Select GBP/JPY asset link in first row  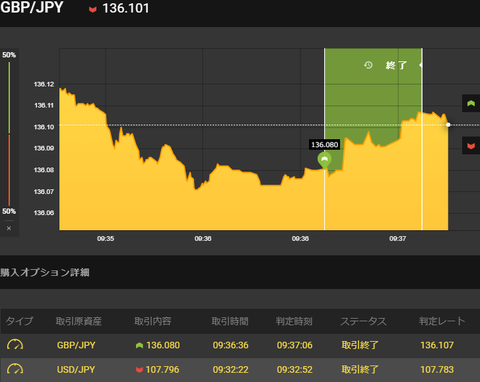pyautogui.click(x=76, y=345)
